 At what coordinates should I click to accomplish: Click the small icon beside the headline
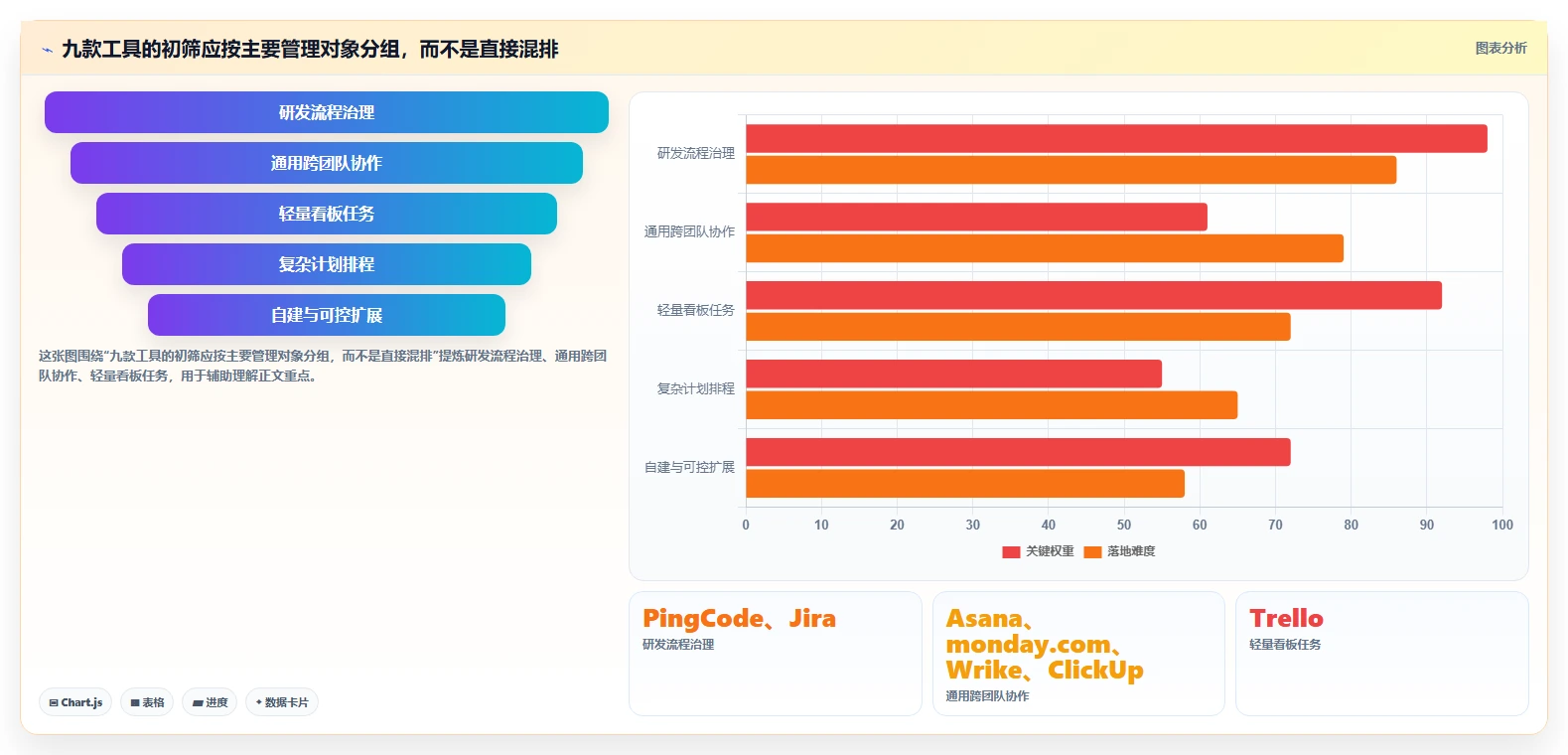click(x=47, y=50)
